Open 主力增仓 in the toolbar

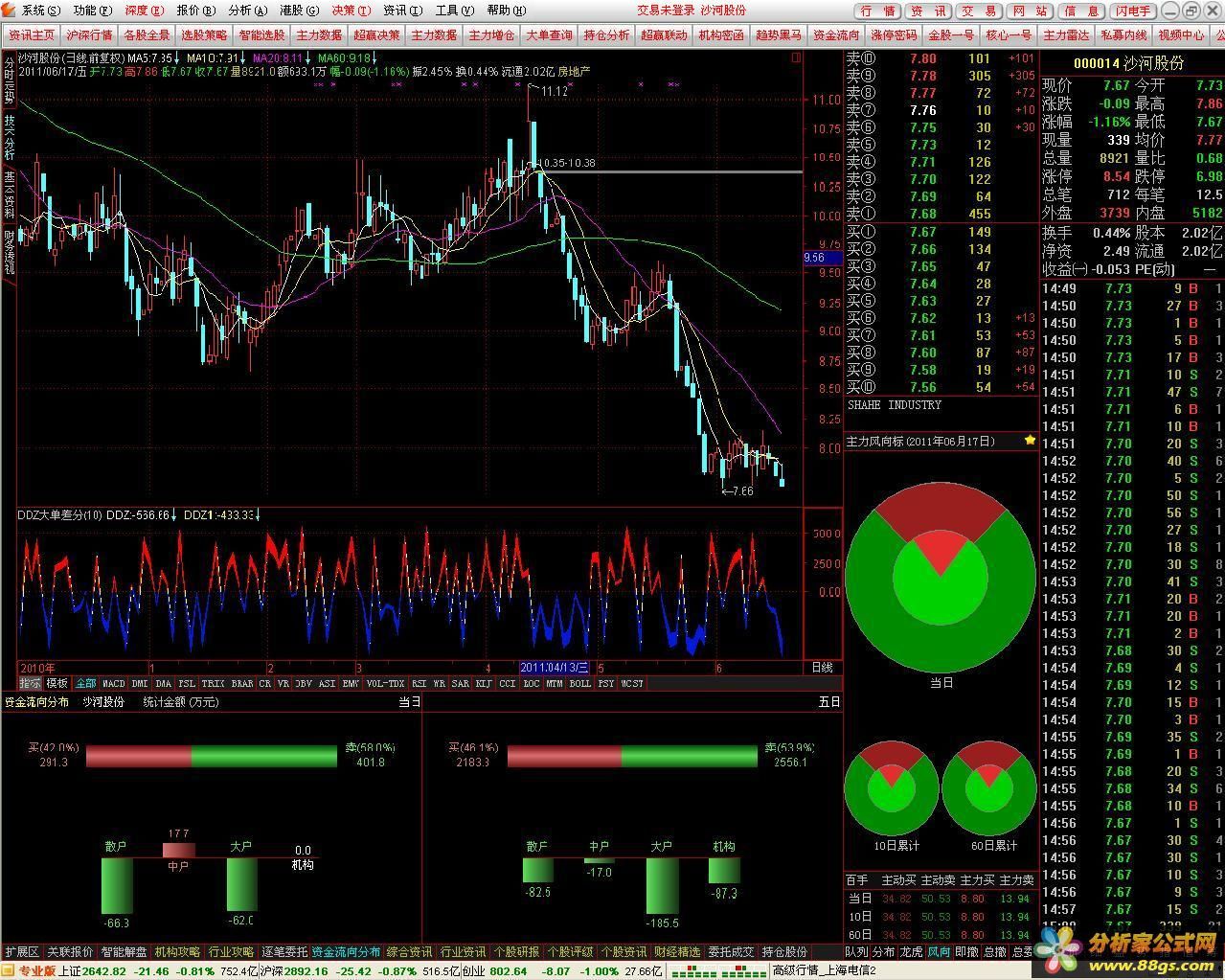pyautogui.click(x=491, y=34)
